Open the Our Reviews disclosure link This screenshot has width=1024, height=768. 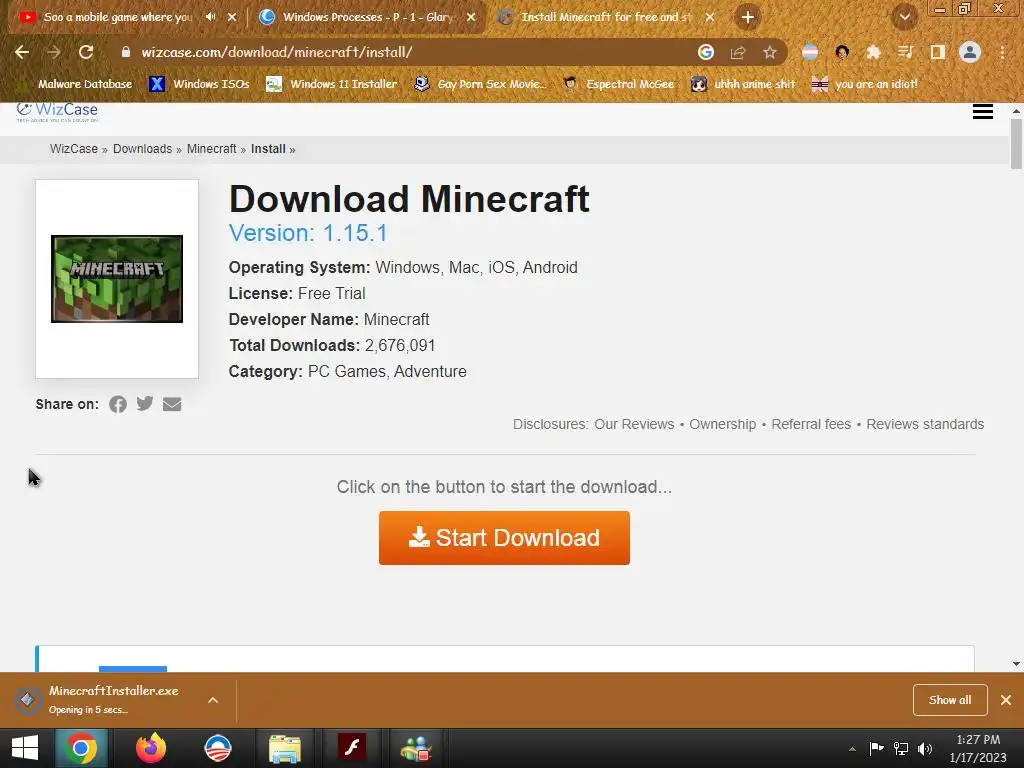pos(634,424)
